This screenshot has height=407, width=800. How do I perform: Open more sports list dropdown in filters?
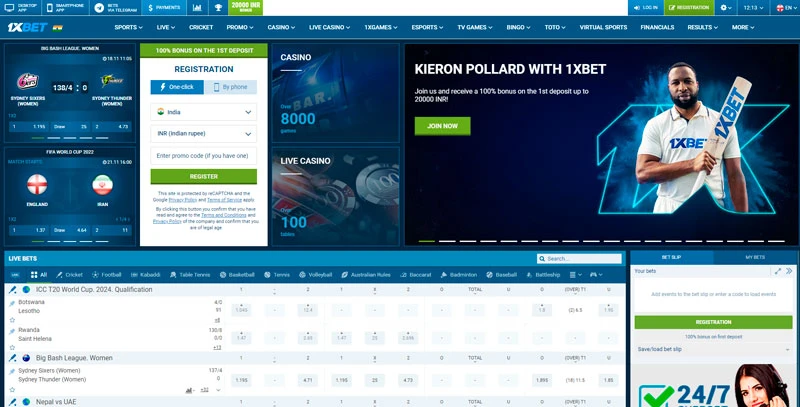pyautogui.click(x=575, y=274)
